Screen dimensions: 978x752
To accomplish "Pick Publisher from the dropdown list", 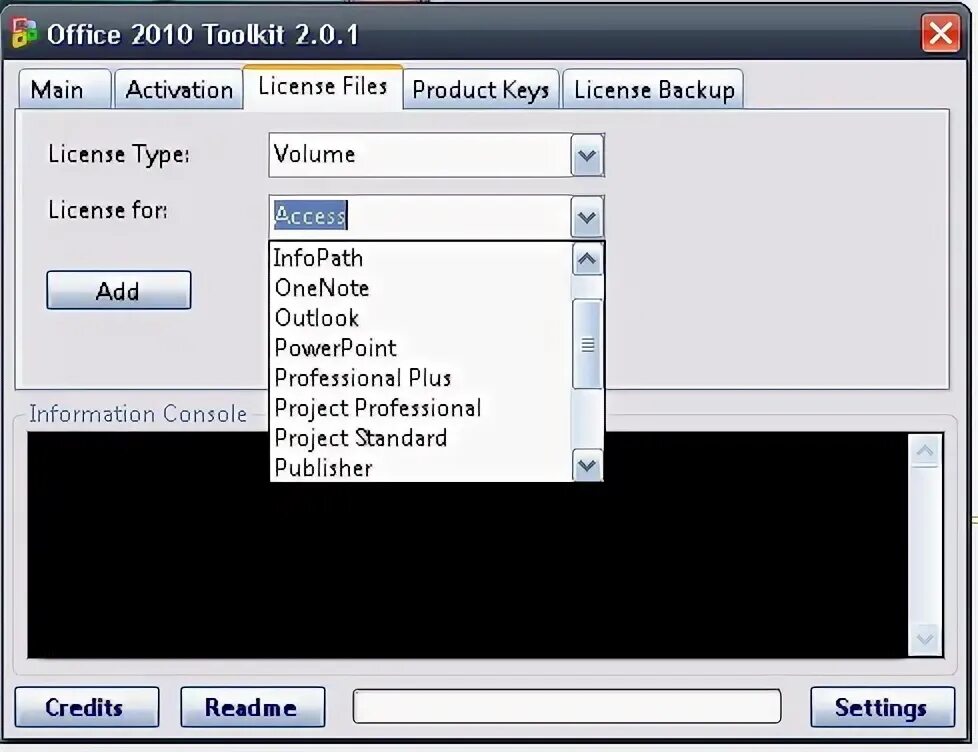I will [324, 468].
